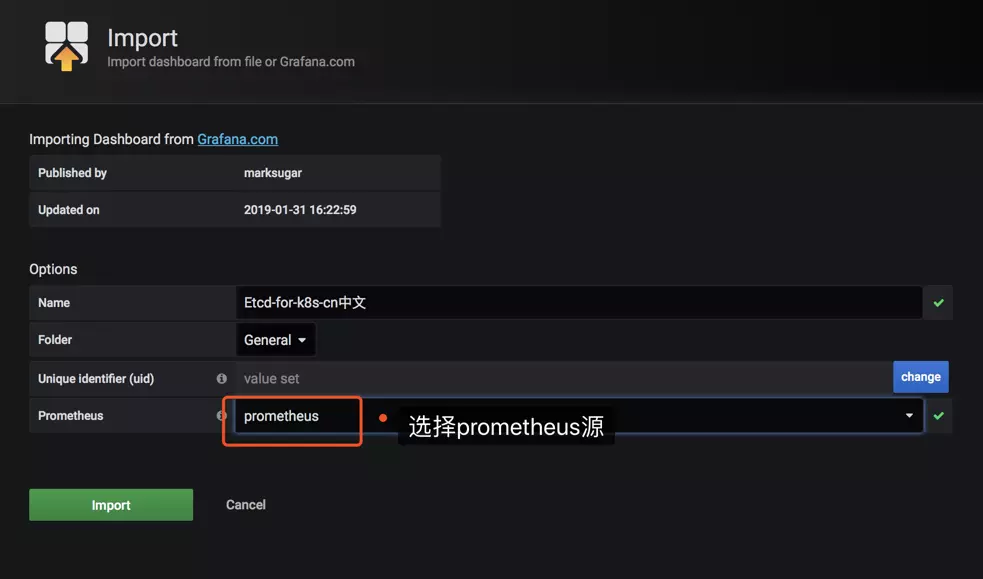Click the Folder row label

click(x=55, y=340)
